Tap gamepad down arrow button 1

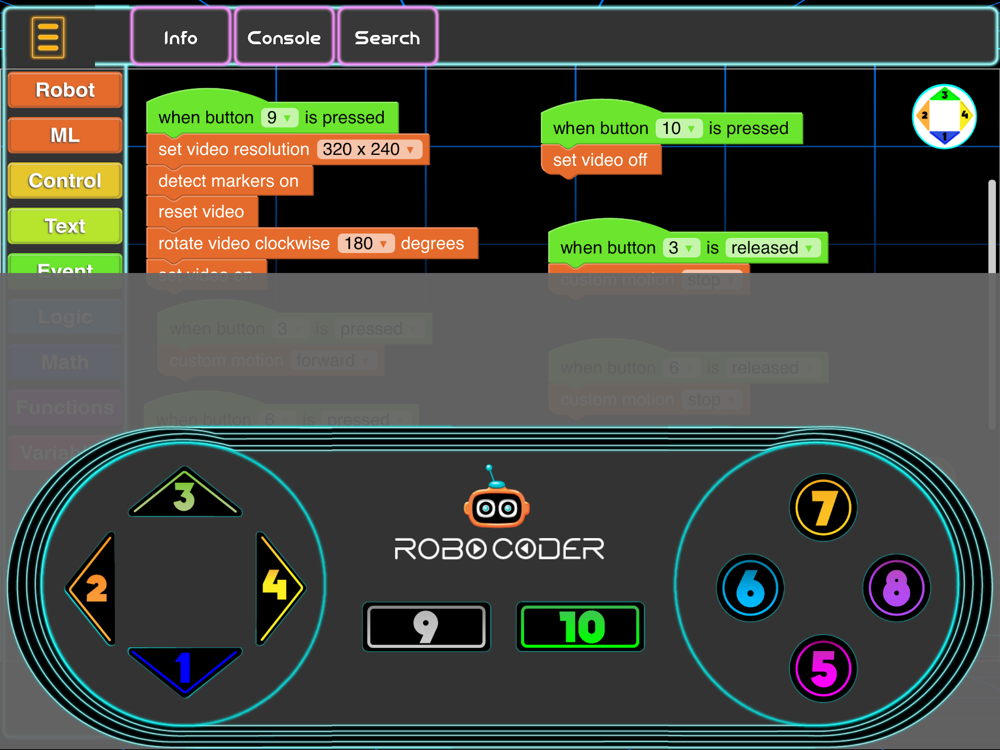click(x=185, y=670)
